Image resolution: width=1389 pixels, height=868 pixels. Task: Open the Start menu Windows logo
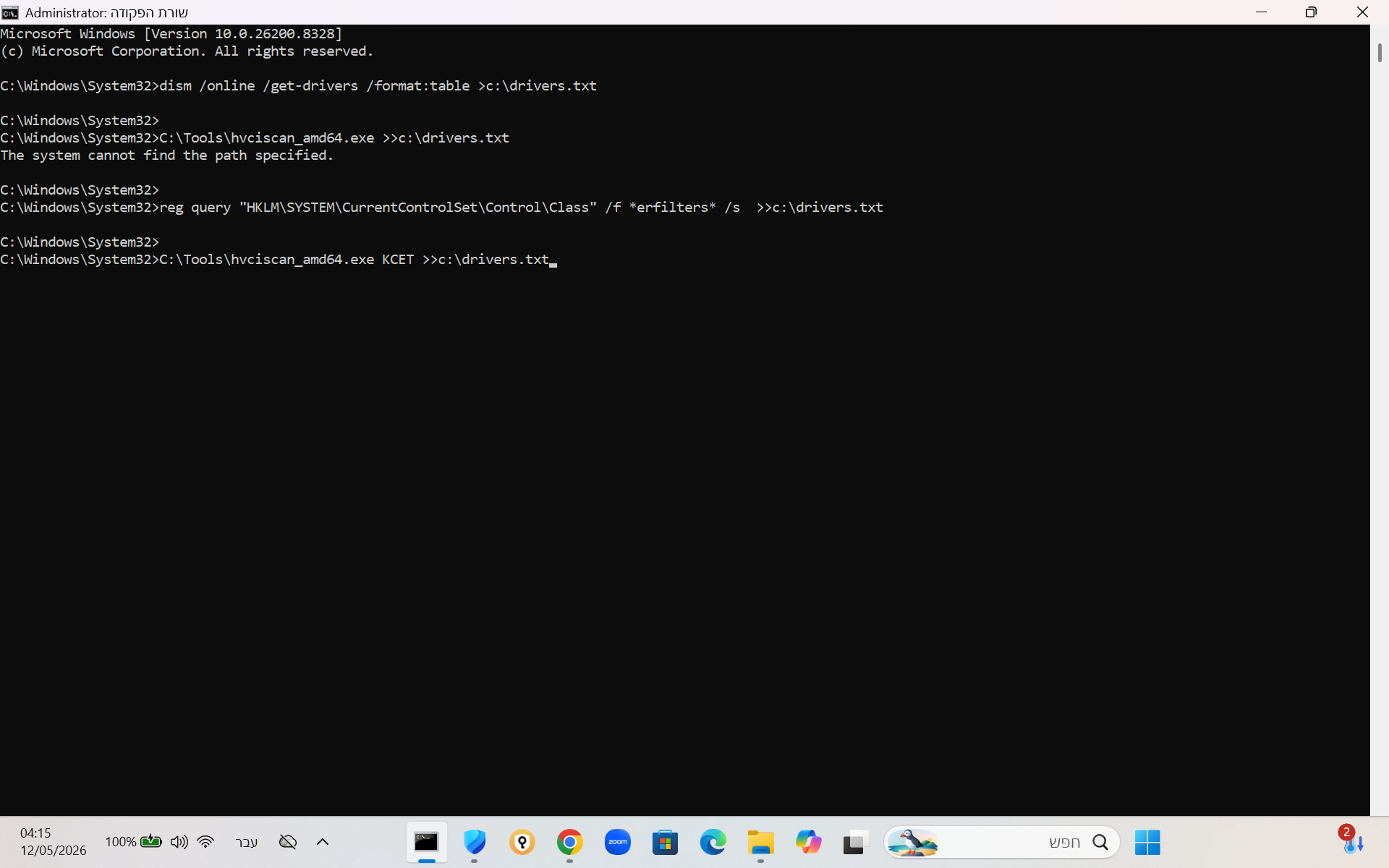click(x=1147, y=842)
